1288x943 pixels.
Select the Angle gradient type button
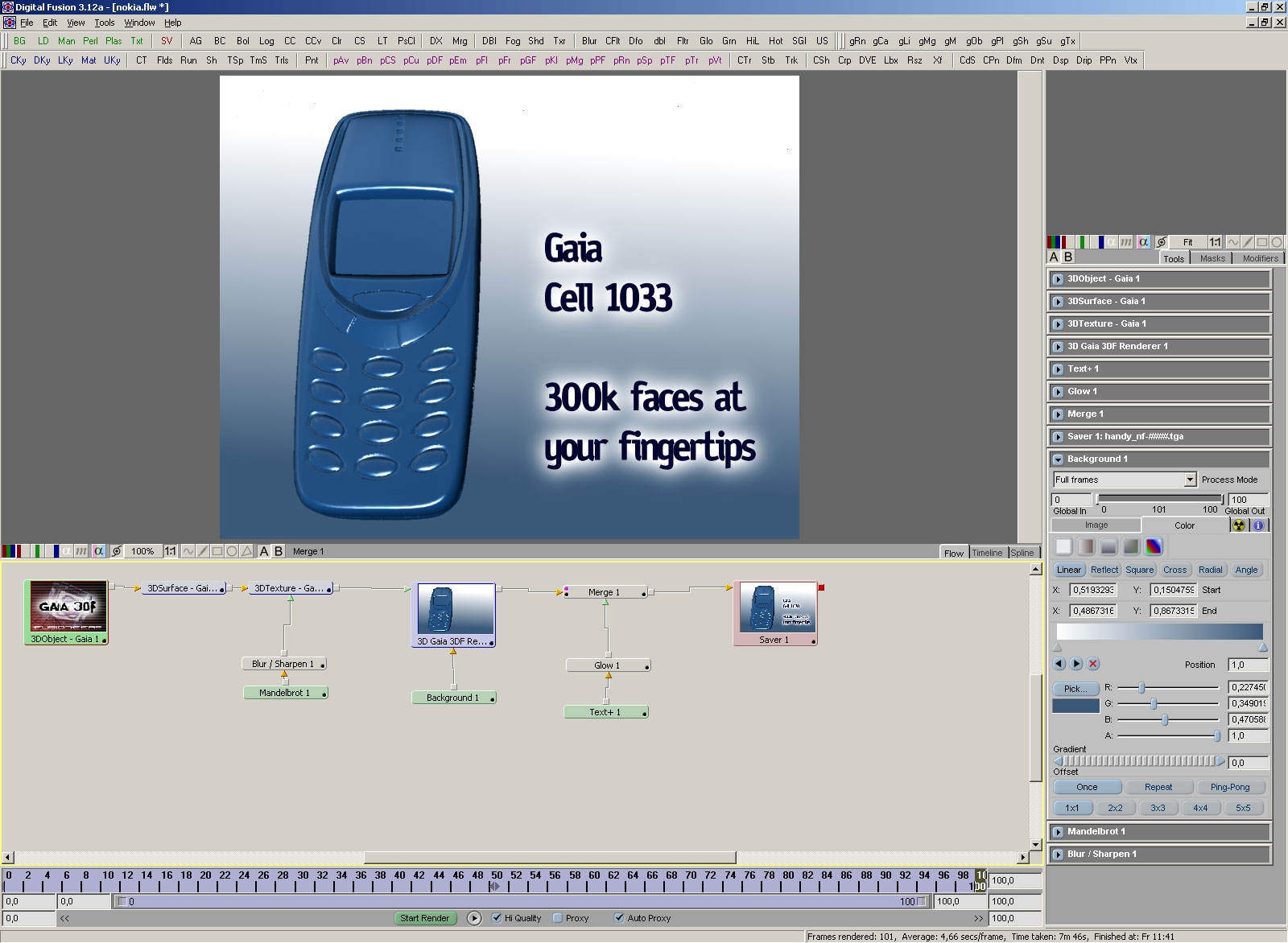[1246, 570]
